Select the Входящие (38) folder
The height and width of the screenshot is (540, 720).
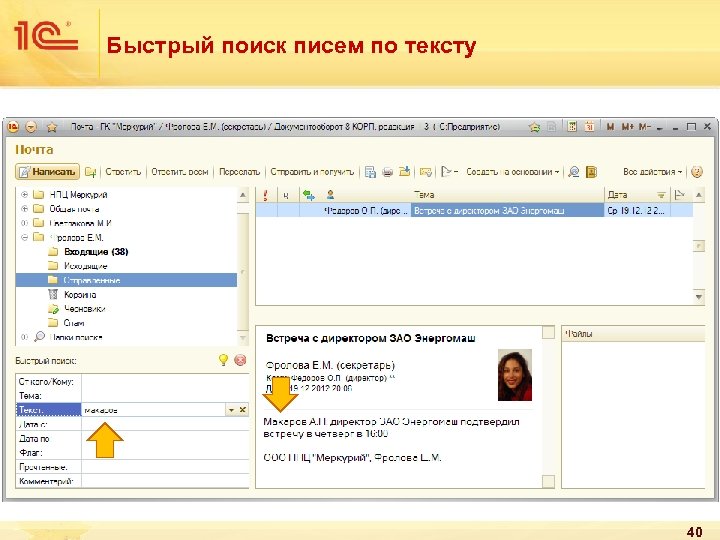tap(96, 252)
